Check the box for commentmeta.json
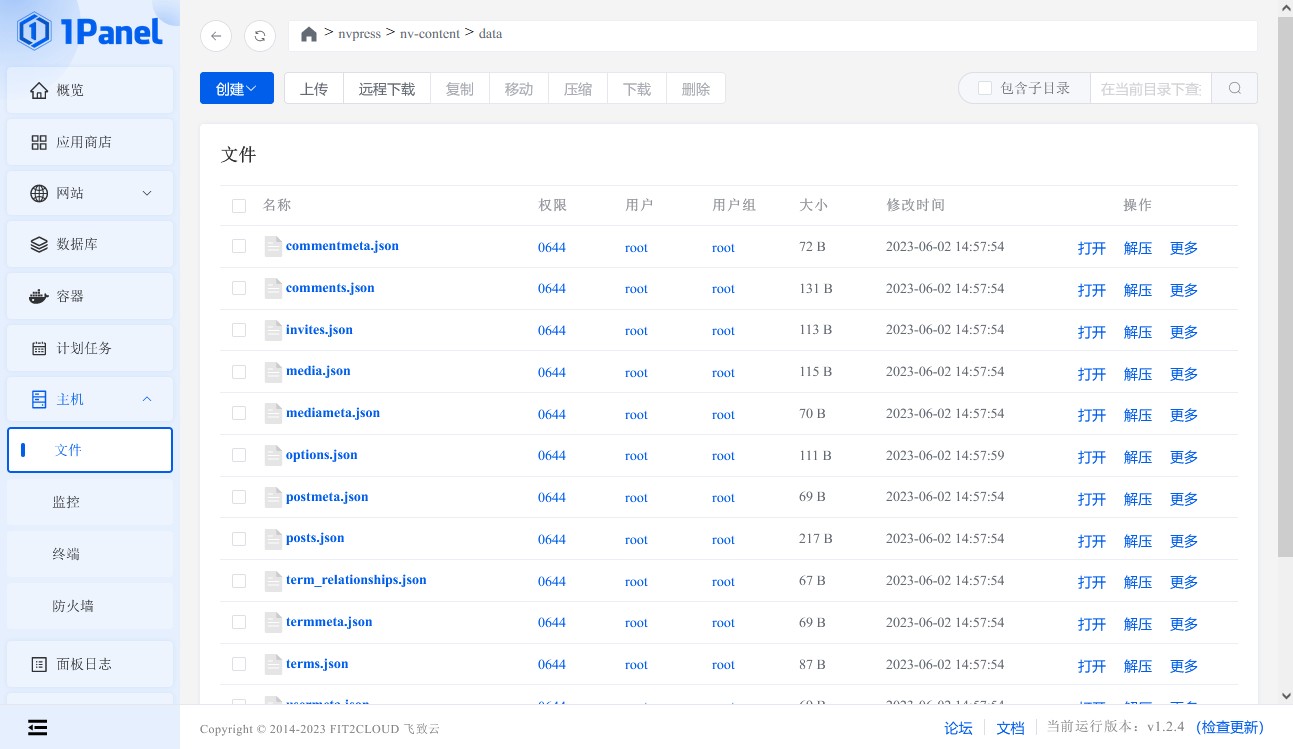 (239, 246)
